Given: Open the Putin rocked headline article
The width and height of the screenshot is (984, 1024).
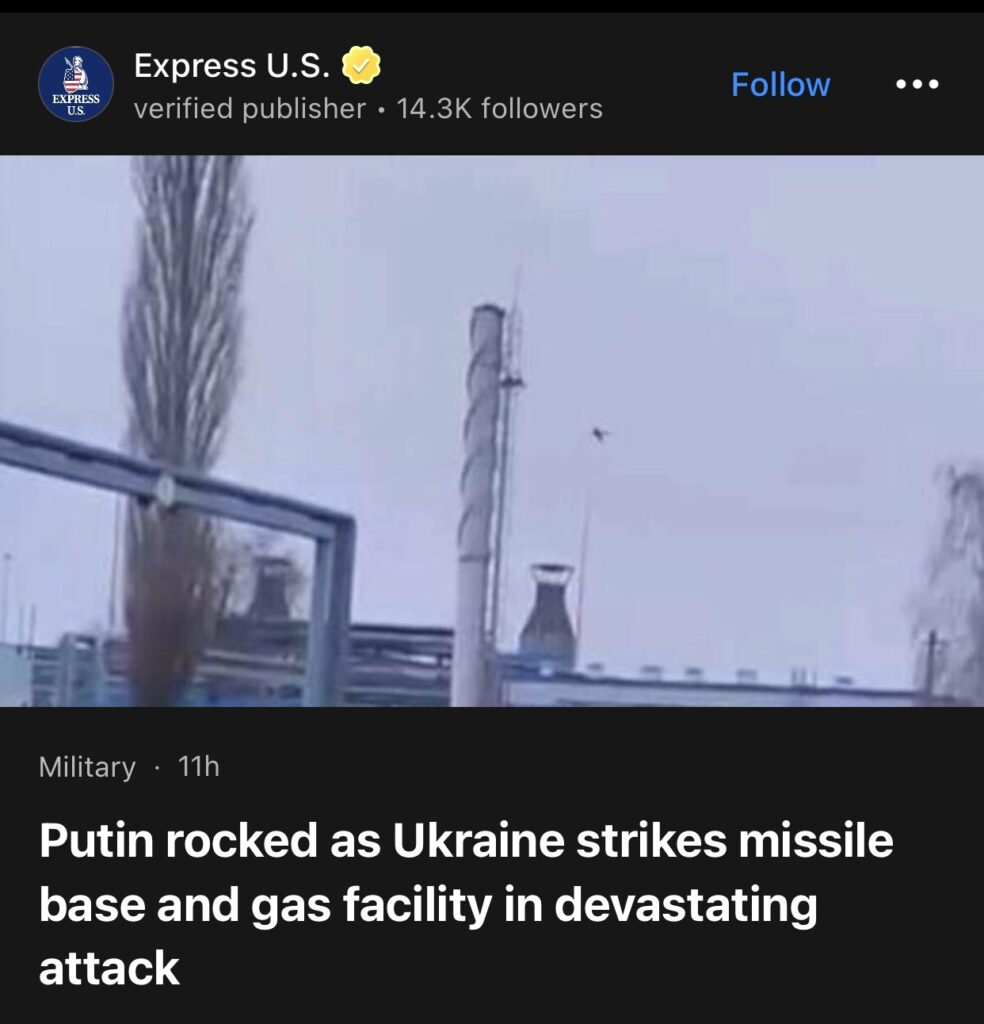Looking at the screenshot, I should 466,904.
